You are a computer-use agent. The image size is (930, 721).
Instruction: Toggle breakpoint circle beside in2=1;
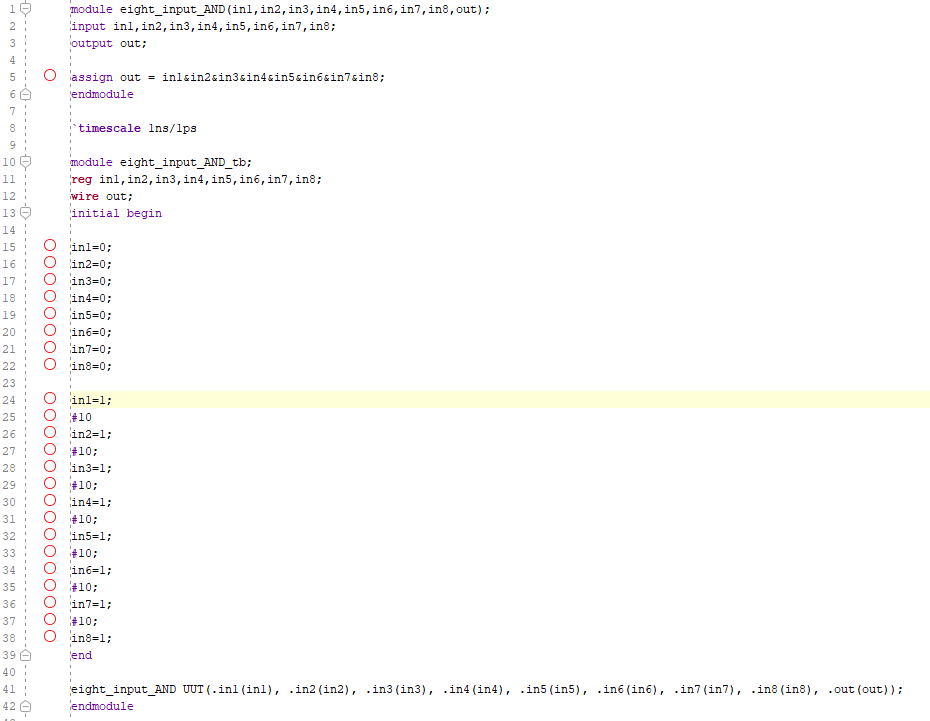pyautogui.click(x=50, y=432)
